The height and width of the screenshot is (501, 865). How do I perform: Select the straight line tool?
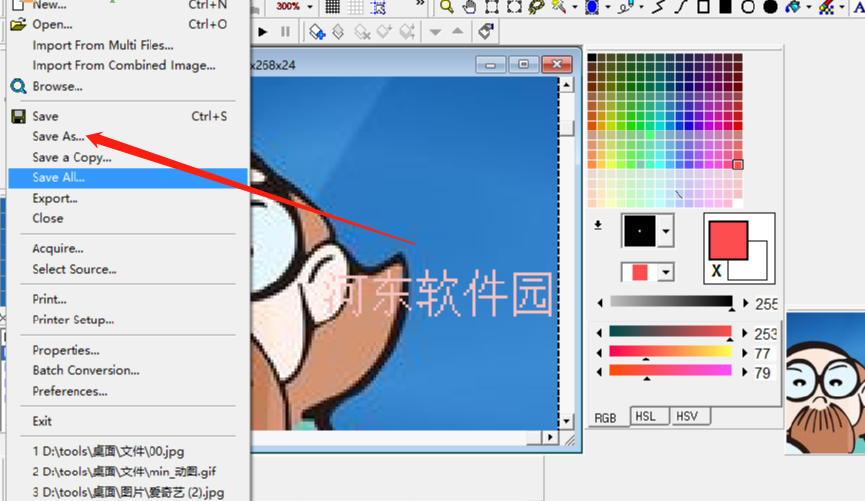659,7
